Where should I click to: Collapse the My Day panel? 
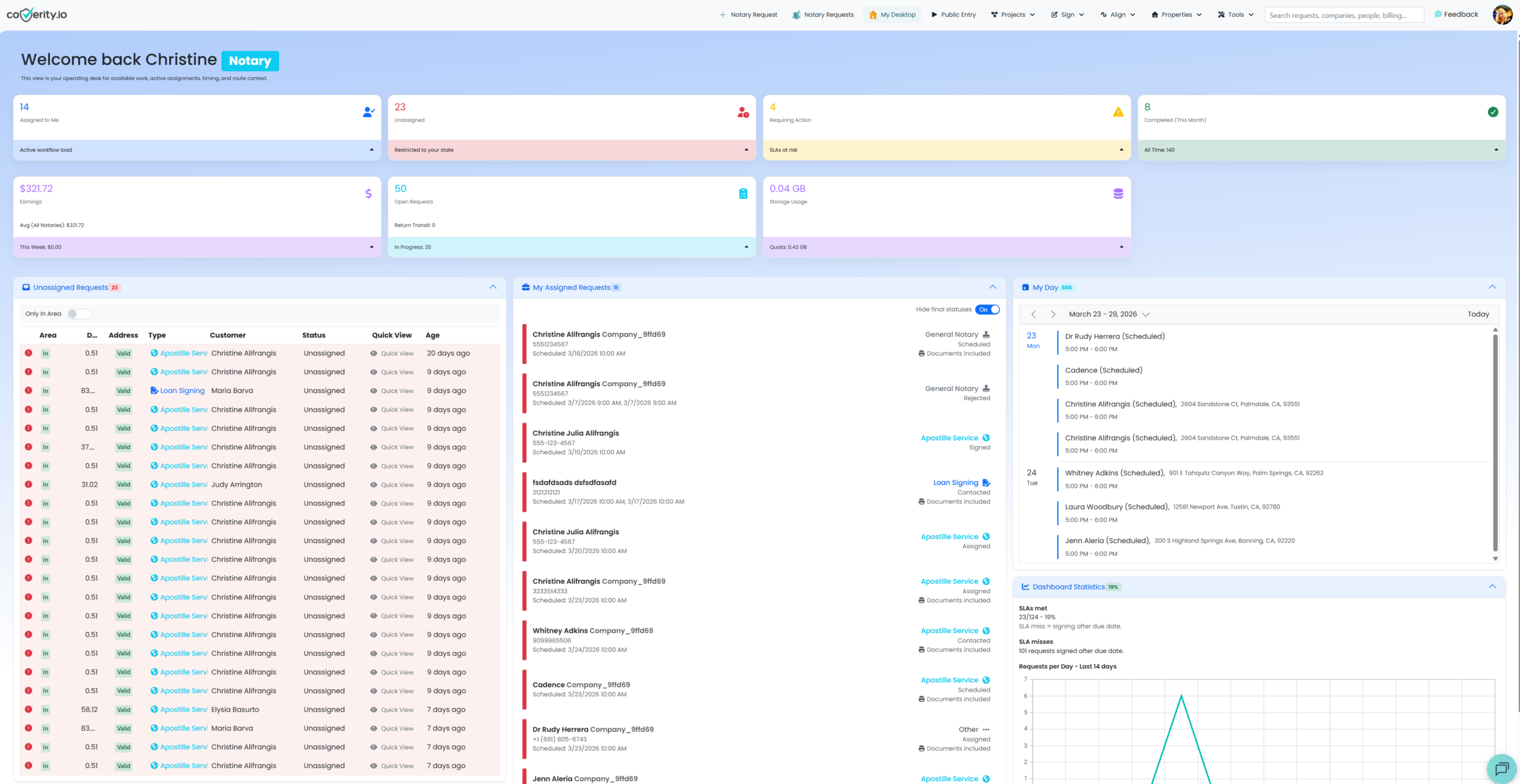pos(1492,287)
